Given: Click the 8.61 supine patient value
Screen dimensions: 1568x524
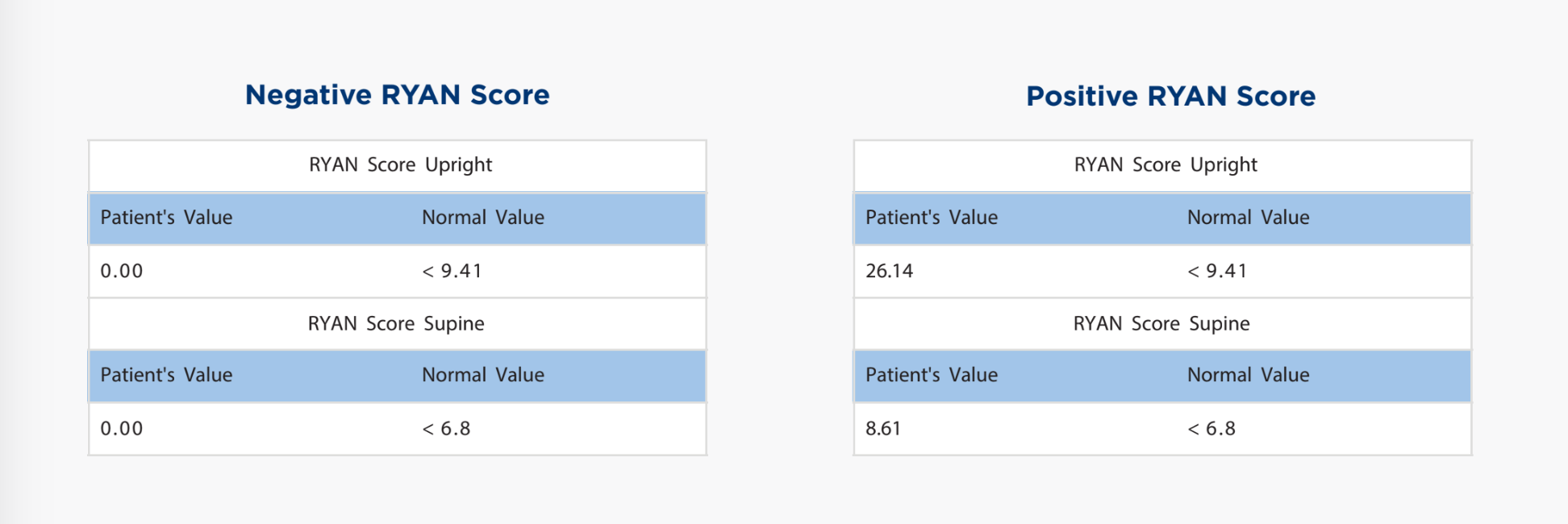Looking at the screenshot, I should click(883, 429).
